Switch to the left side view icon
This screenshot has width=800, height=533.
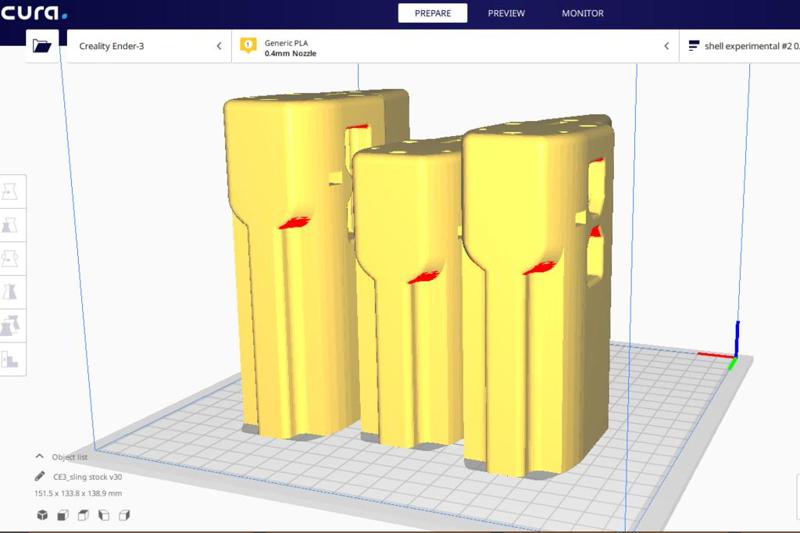[104, 515]
